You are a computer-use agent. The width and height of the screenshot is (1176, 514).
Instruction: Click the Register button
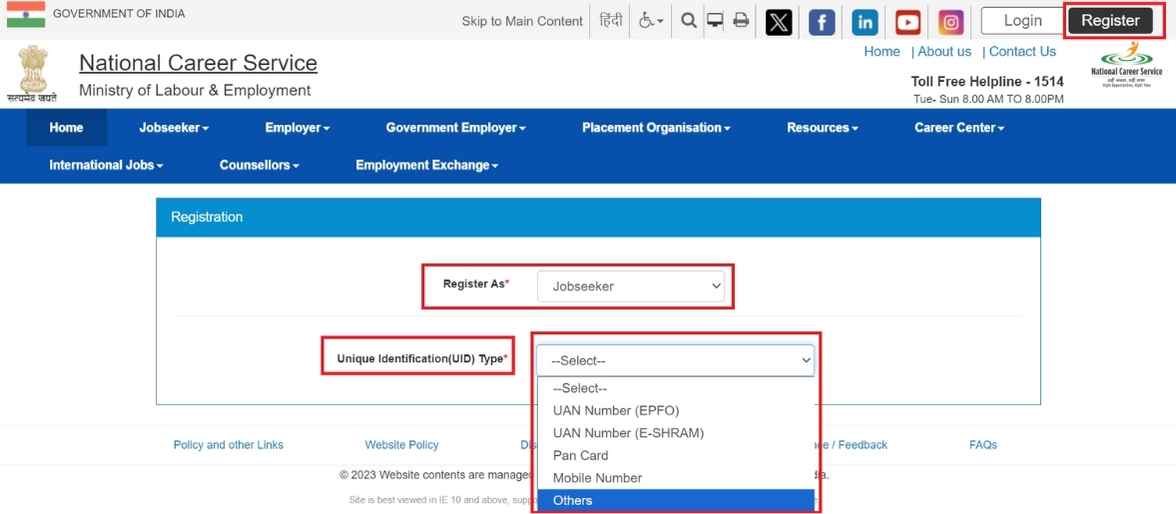[x=1110, y=21]
